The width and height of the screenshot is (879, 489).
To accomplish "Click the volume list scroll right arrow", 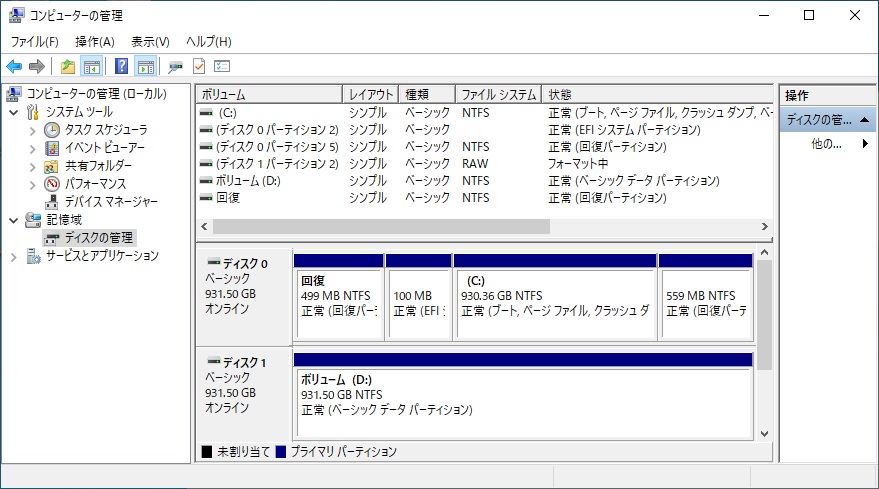I will click(x=765, y=227).
